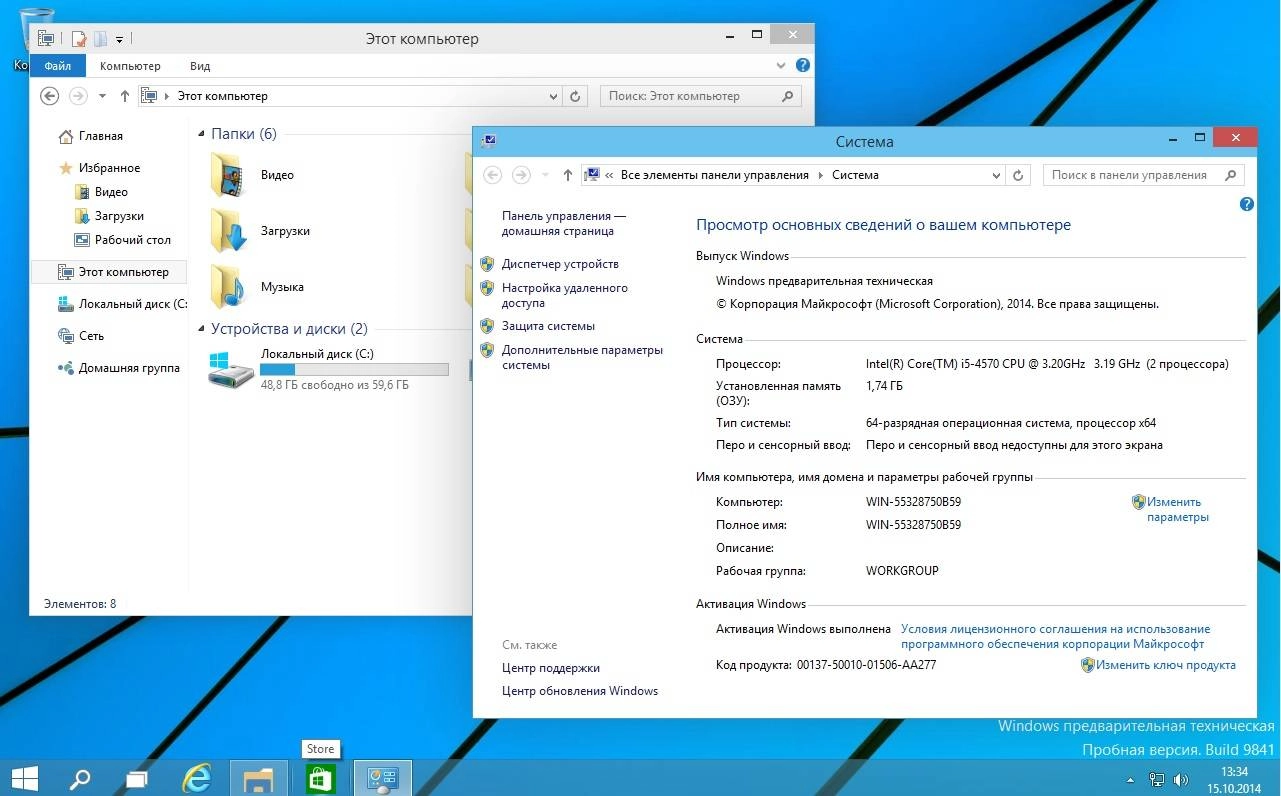This screenshot has width=1281, height=796.
Task: Open the network tray icon
Action: pyautogui.click(x=1157, y=779)
